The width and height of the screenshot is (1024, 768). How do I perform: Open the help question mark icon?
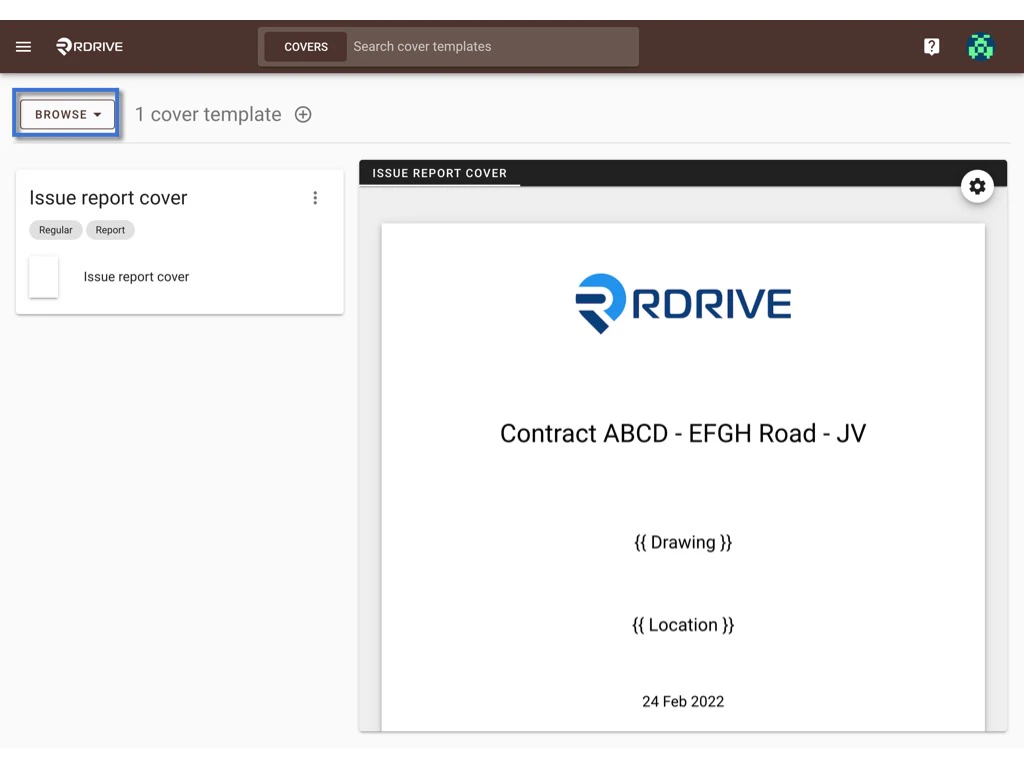[x=931, y=46]
